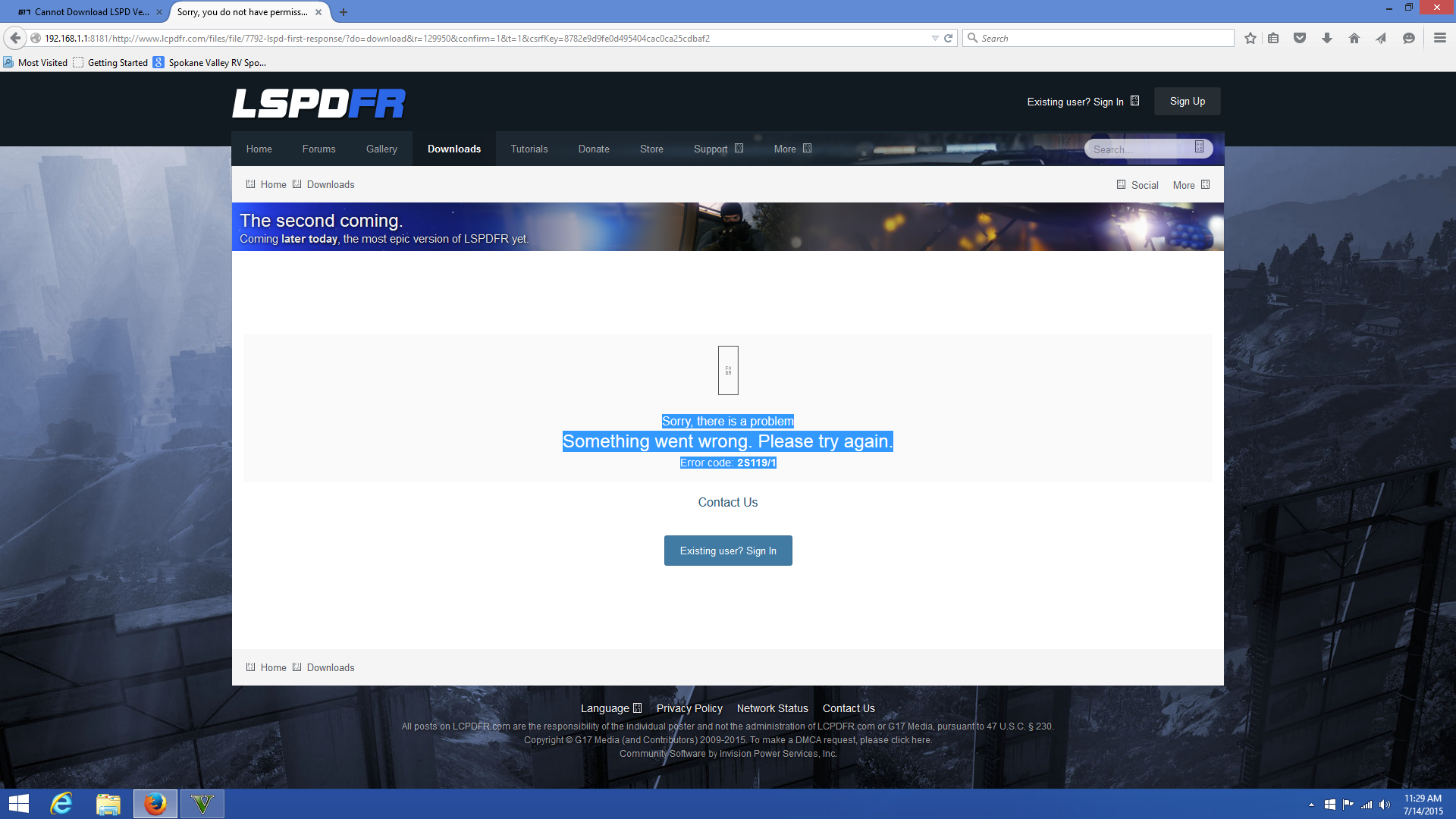Open the Firefox hamburger menu

tap(1440, 38)
